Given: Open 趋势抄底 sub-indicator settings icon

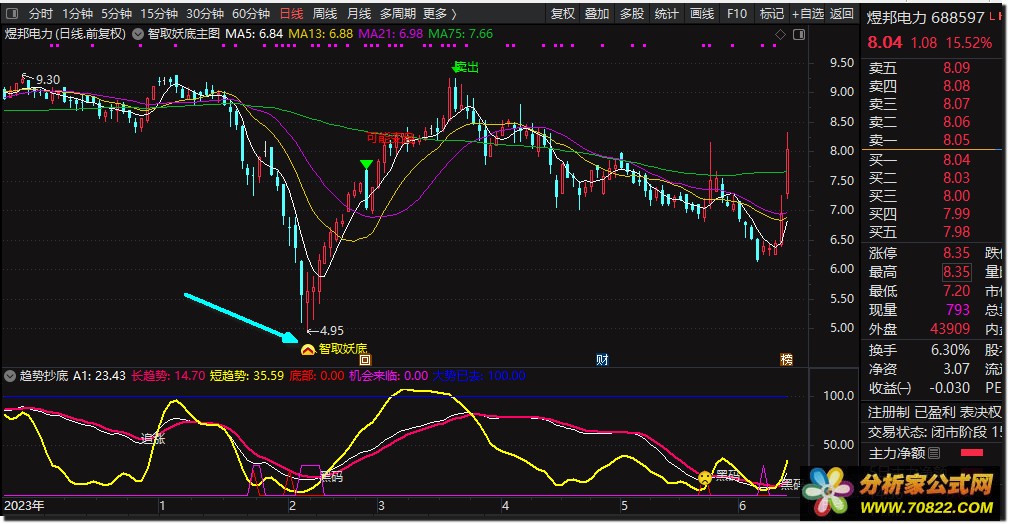Looking at the screenshot, I should [x=10, y=376].
